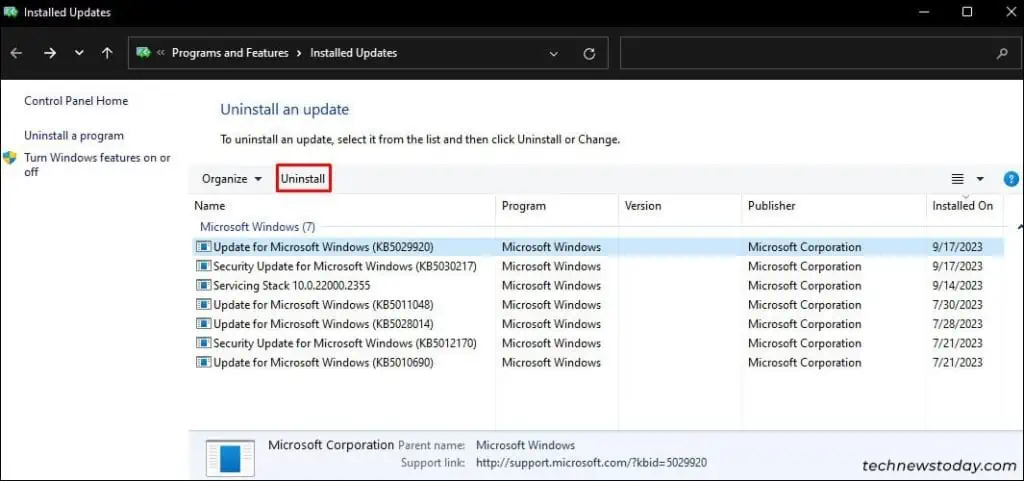The image size is (1024, 481).
Task: Select update KB5029920 row
Action: [x=598, y=247]
